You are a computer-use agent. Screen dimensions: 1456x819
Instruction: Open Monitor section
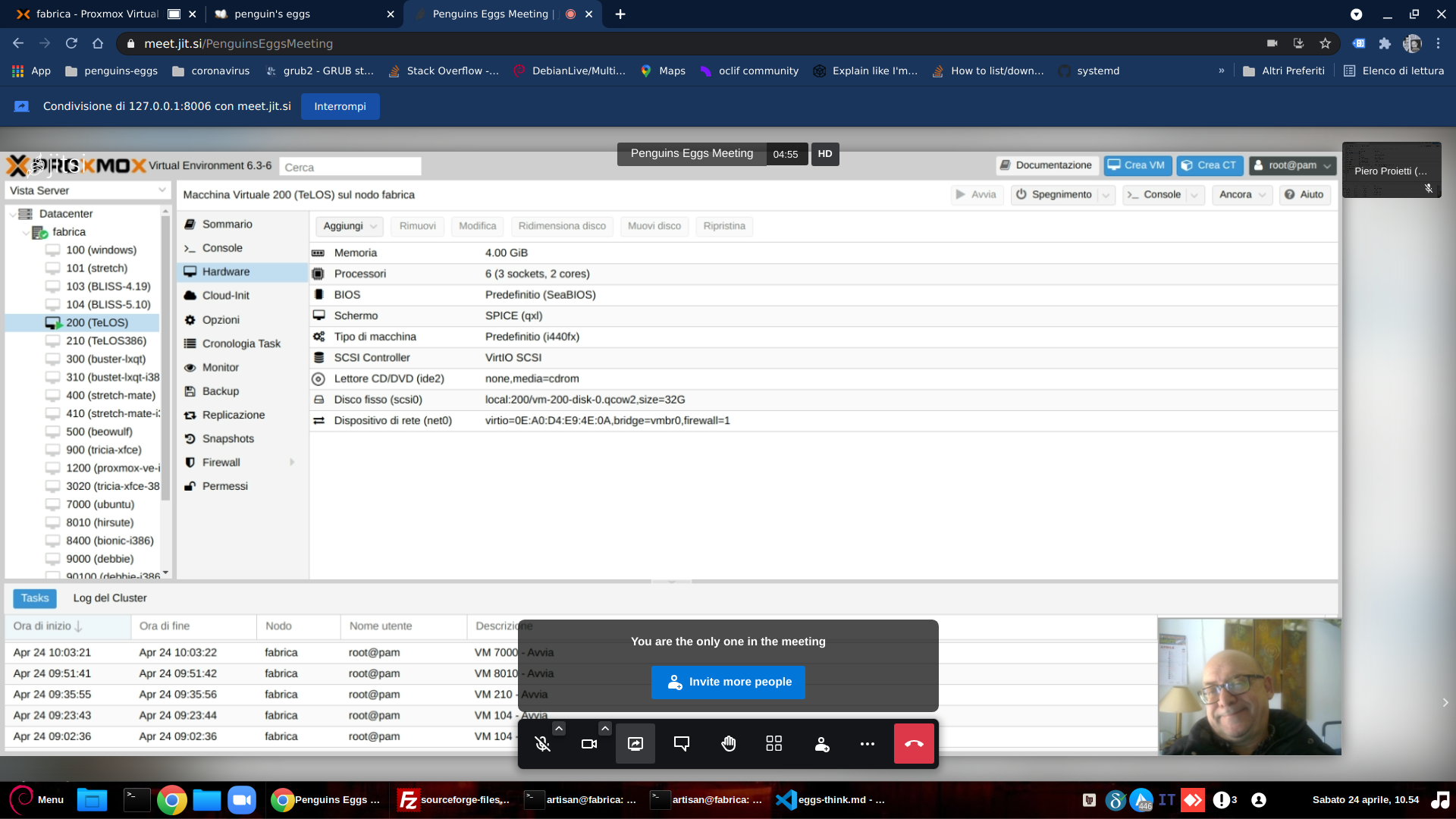click(x=221, y=368)
